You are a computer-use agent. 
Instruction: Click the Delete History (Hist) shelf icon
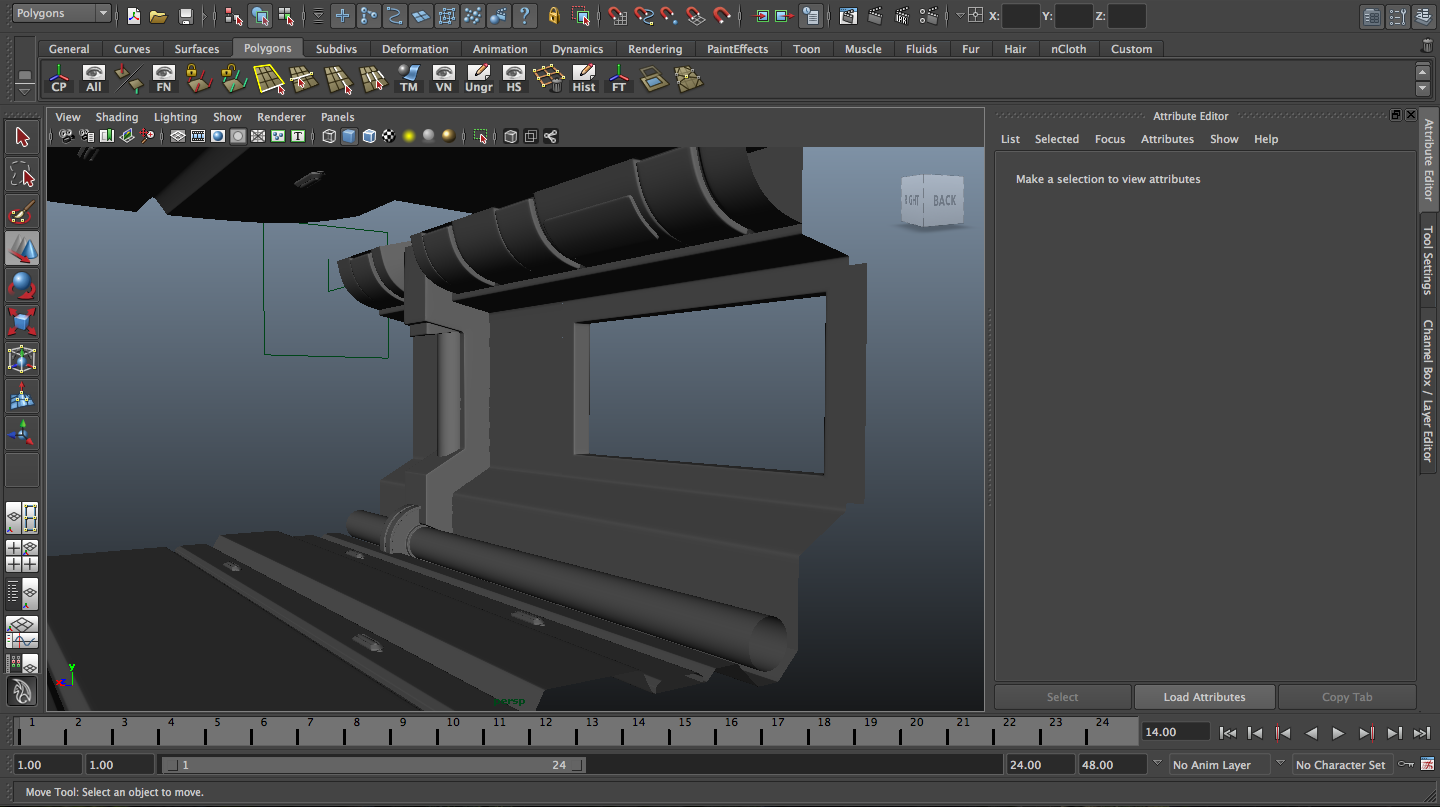584,79
